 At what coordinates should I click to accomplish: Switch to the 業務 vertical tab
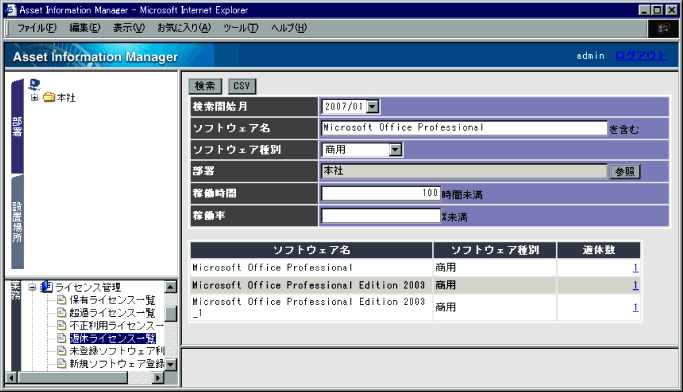pos(16,327)
